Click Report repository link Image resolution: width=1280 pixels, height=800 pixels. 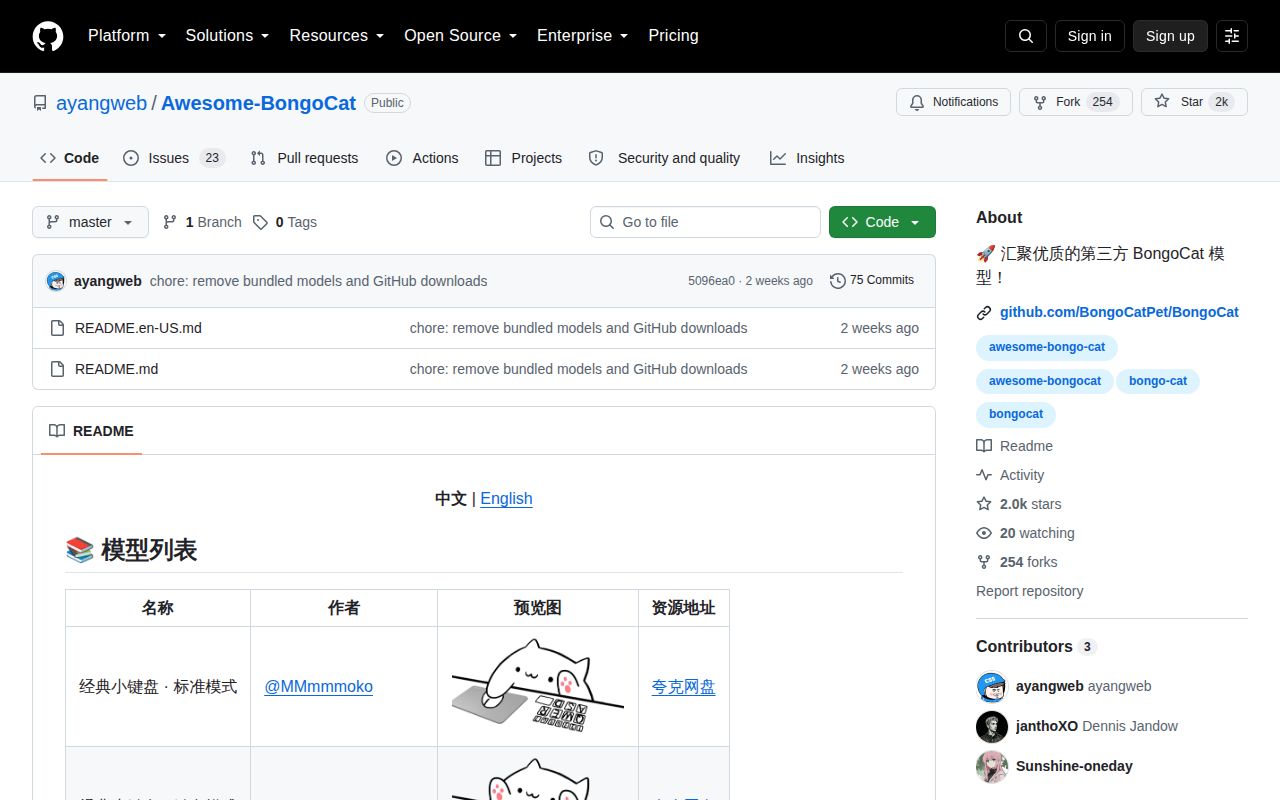pyautogui.click(x=1029, y=591)
